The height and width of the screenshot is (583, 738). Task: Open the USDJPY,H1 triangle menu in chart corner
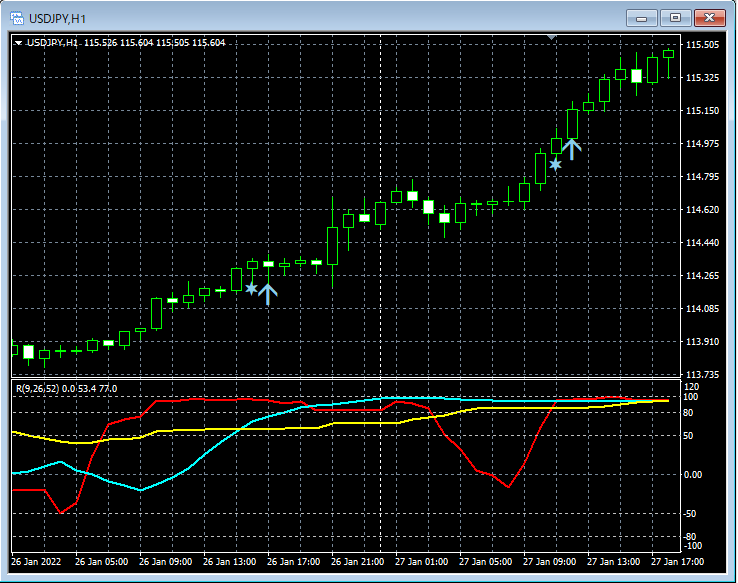click(18, 43)
